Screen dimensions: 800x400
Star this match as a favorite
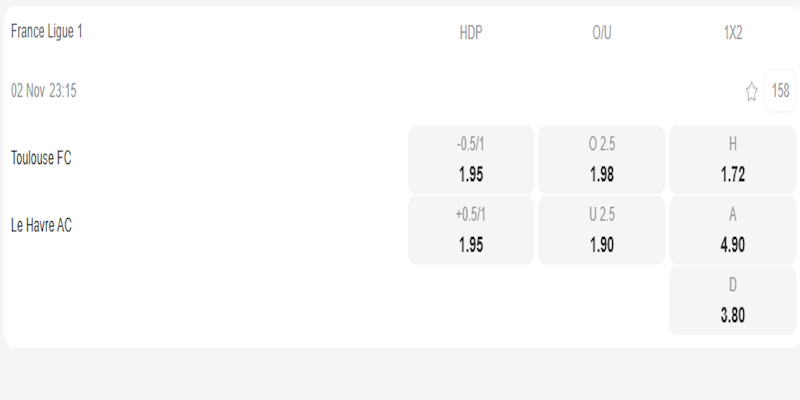pos(751,92)
